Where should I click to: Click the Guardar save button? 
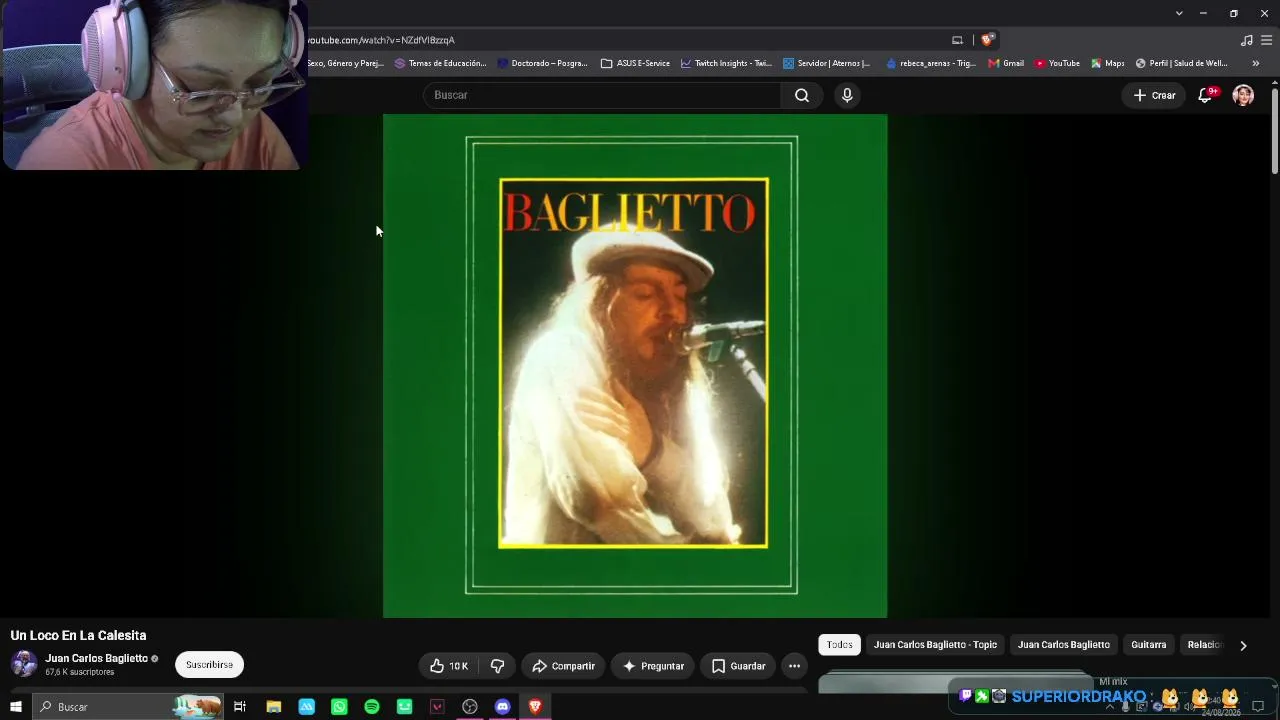(738, 666)
